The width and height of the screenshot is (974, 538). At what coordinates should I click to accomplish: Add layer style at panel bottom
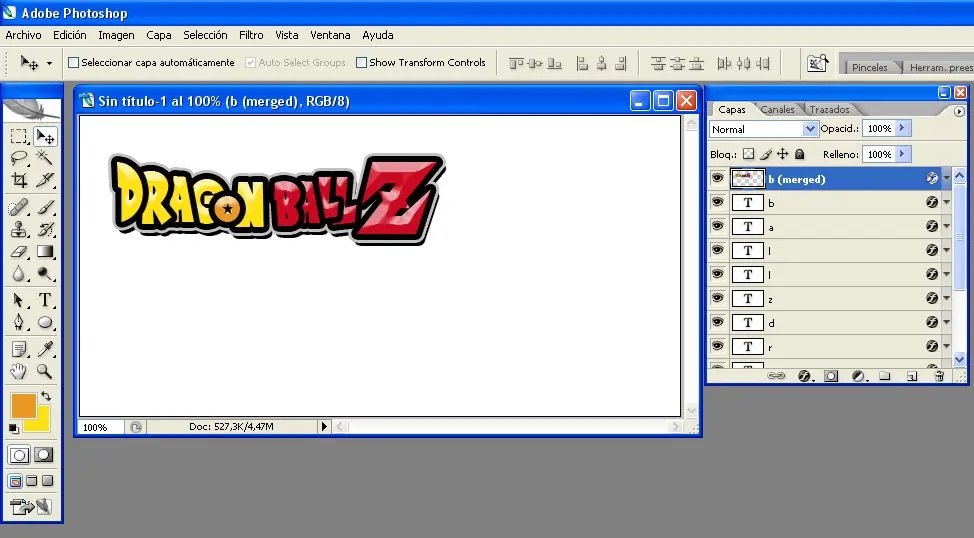(x=804, y=376)
